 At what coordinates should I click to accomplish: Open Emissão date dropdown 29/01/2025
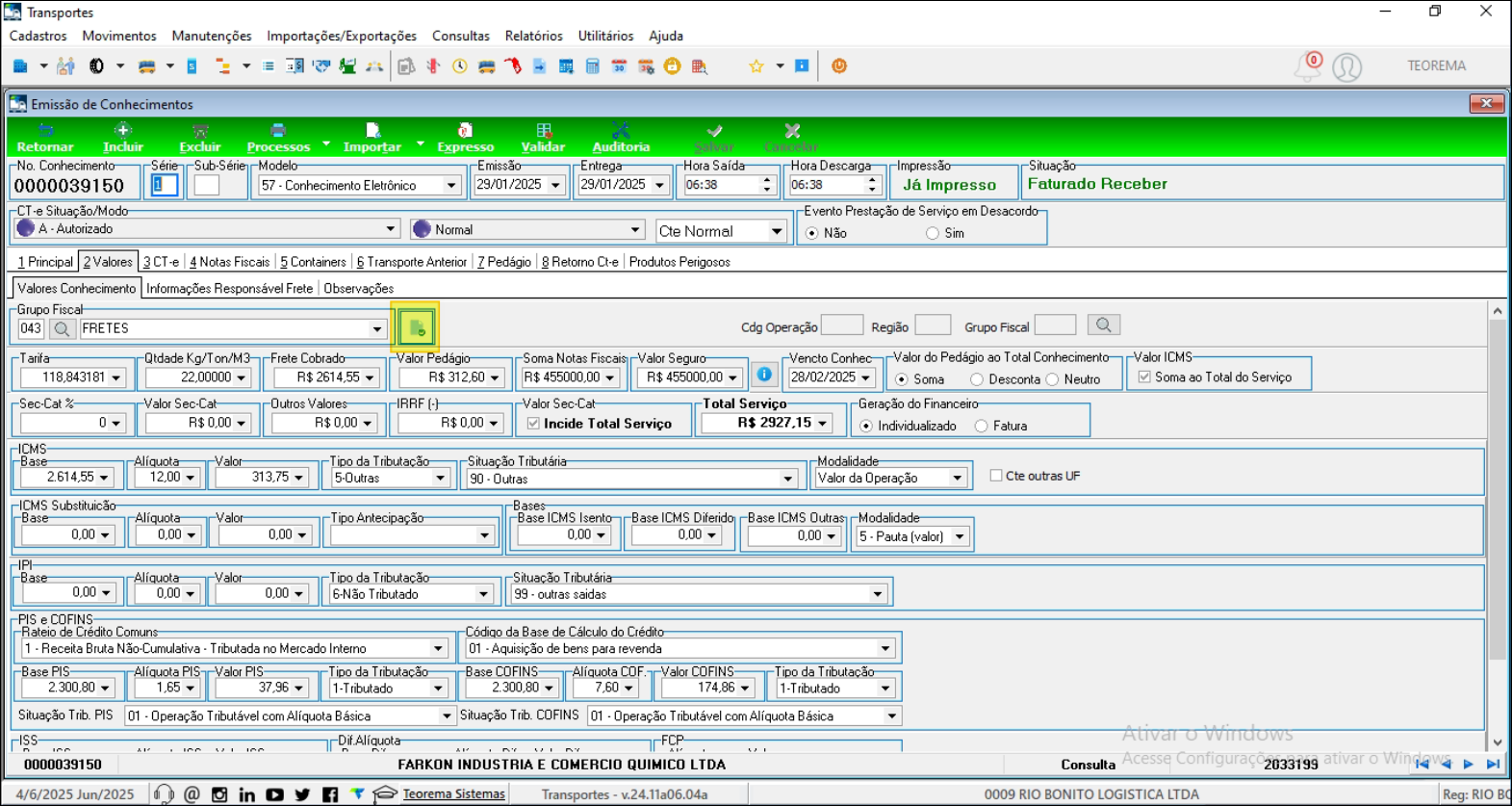click(x=555, y=185)
